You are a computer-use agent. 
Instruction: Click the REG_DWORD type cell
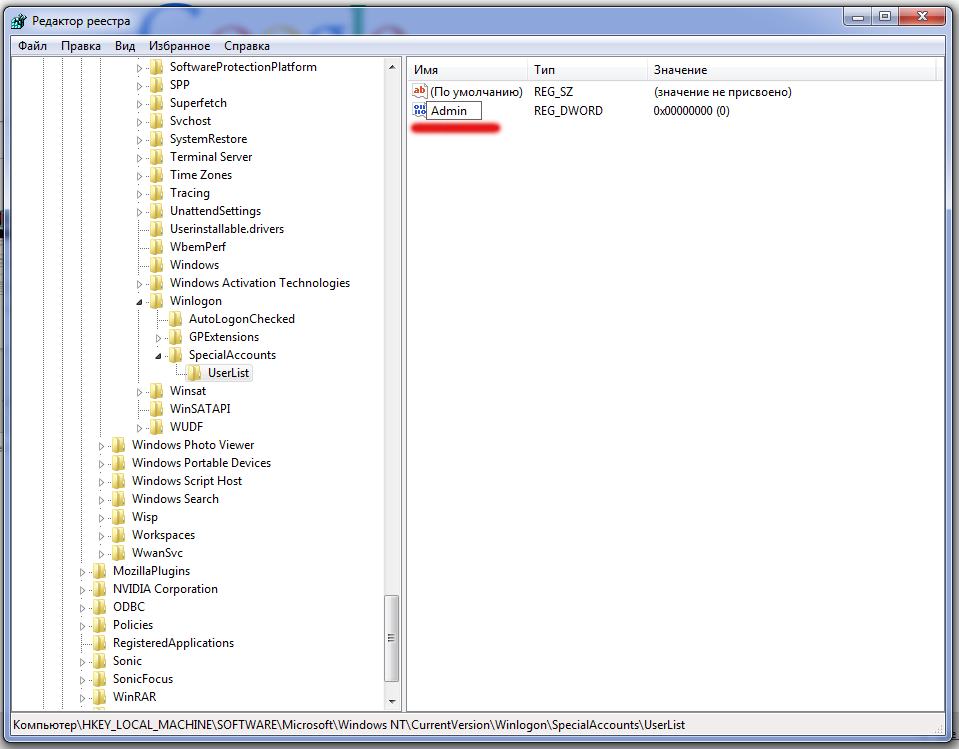(568, 111)
